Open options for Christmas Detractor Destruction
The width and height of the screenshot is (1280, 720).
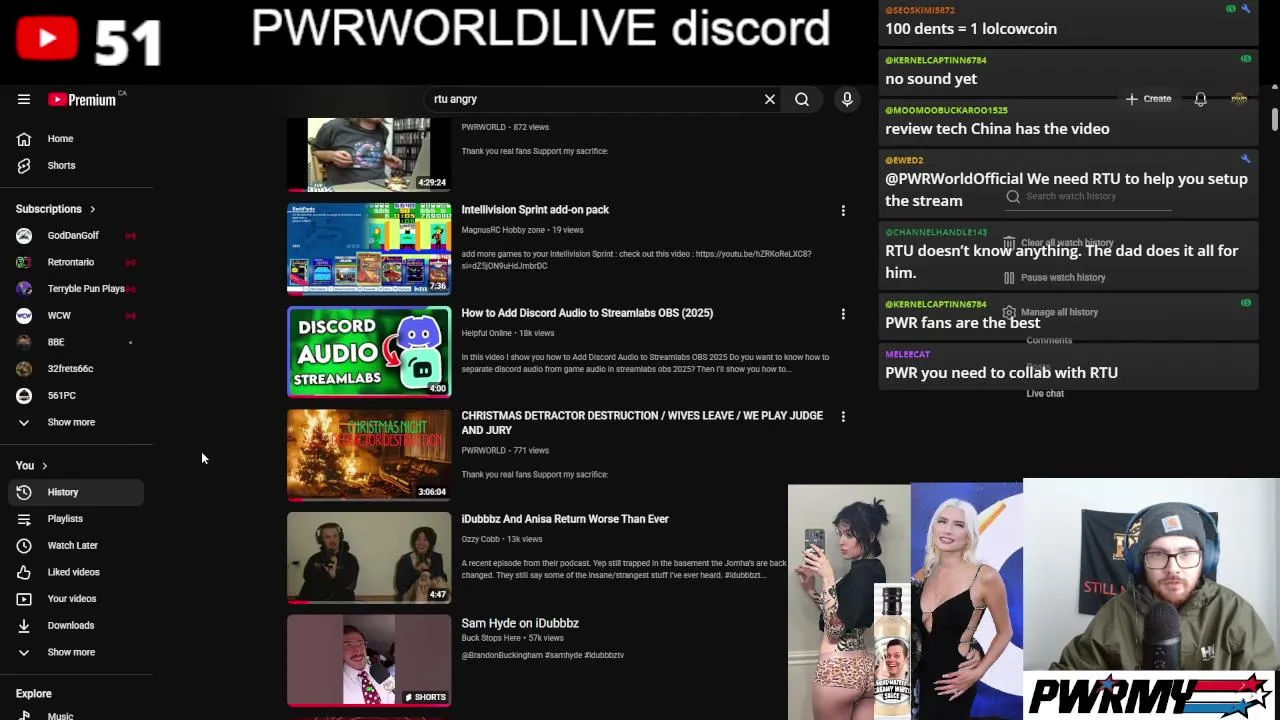tap(843, 416)
